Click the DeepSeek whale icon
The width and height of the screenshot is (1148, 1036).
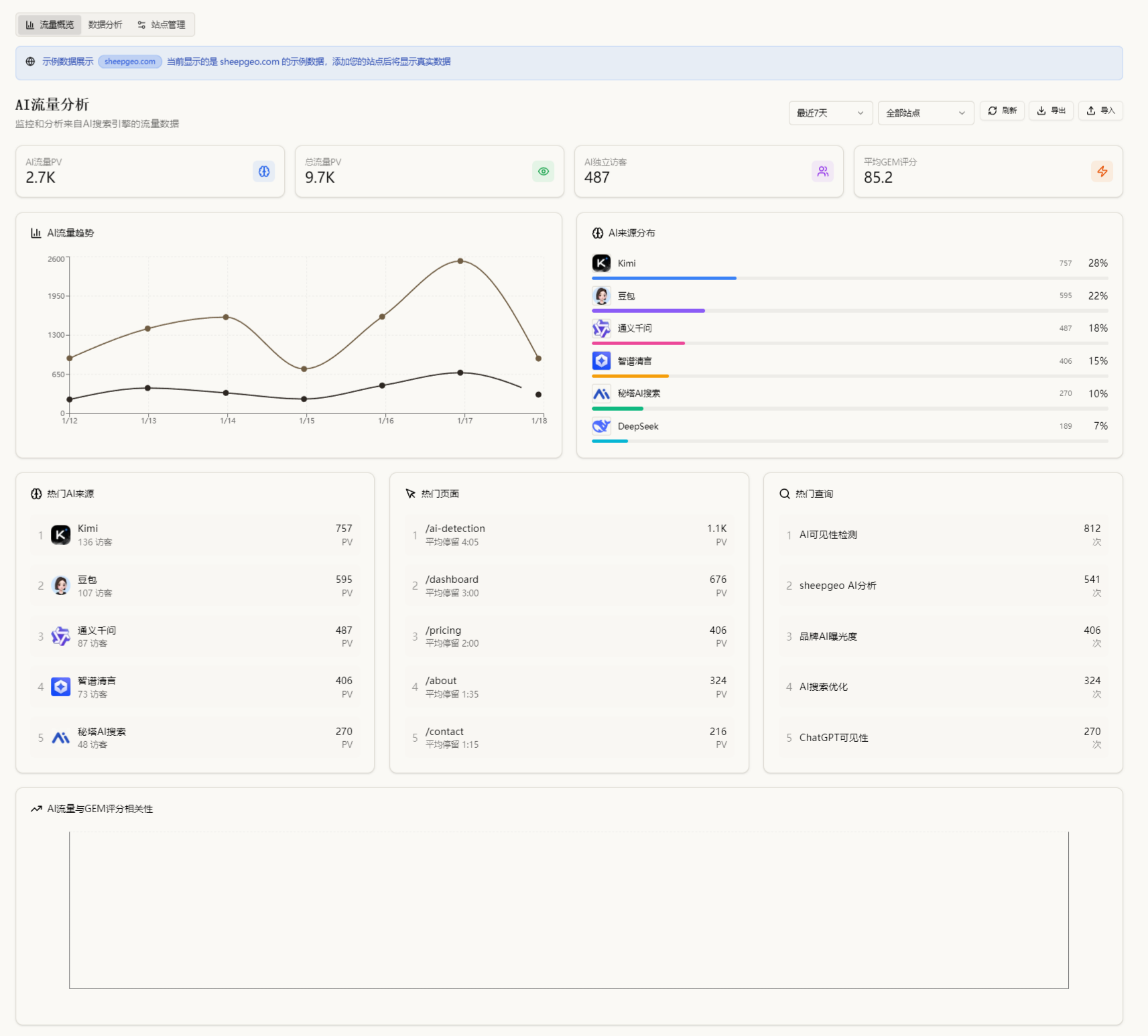coord(601,426)
